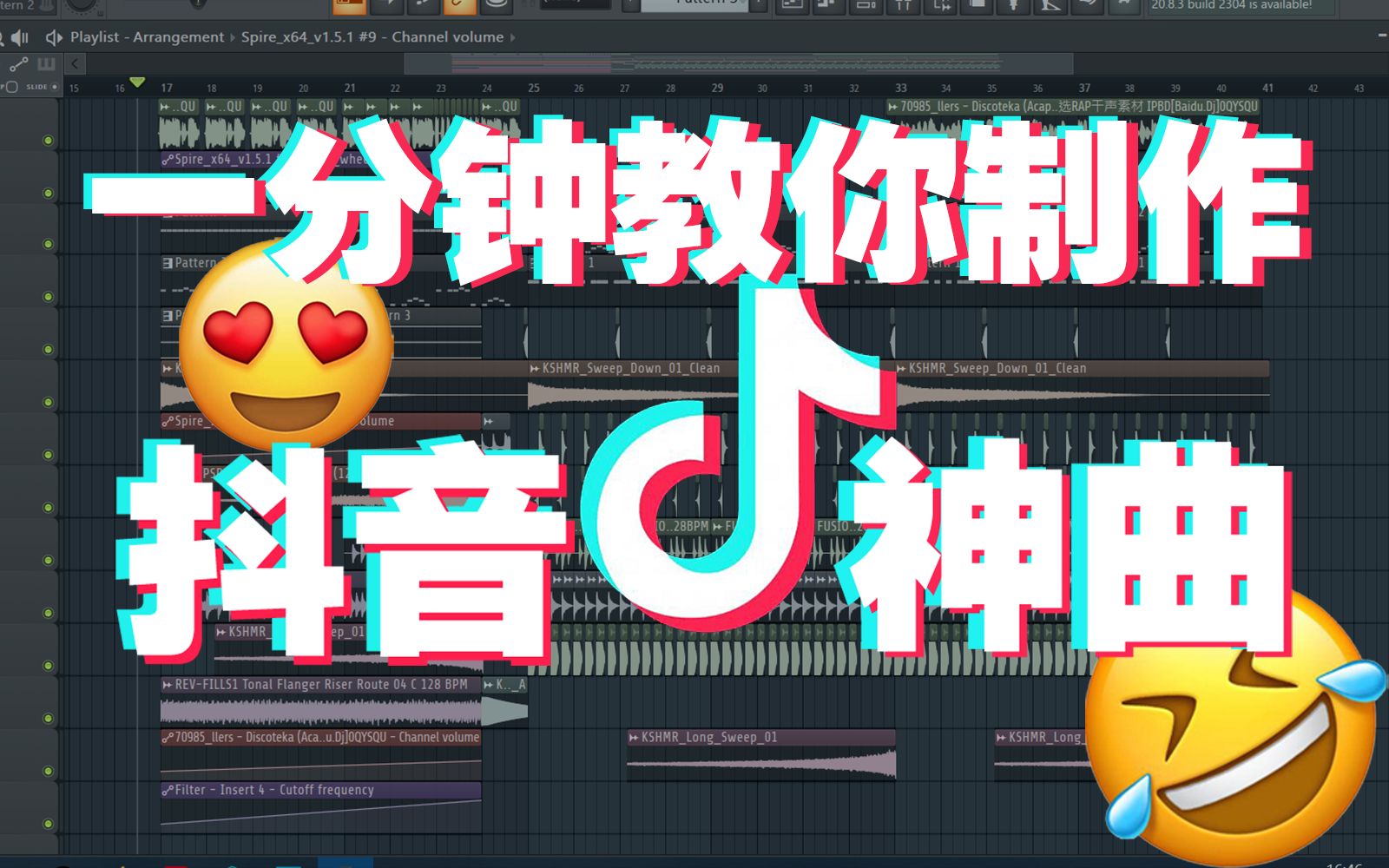Click the green playhead marker on timeline

coord(137,83)
